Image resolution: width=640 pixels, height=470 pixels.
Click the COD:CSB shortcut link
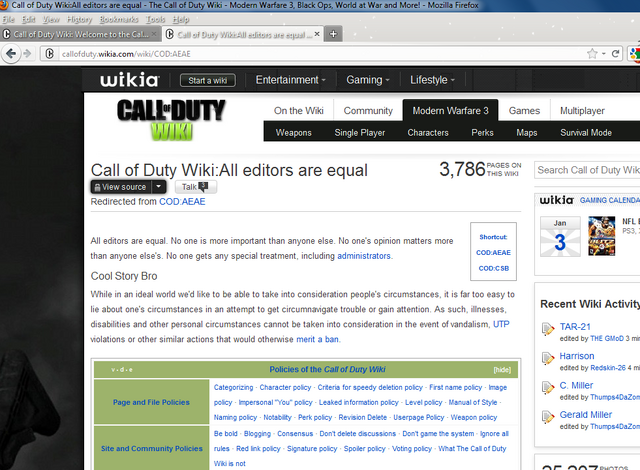[x=493, y=268]
